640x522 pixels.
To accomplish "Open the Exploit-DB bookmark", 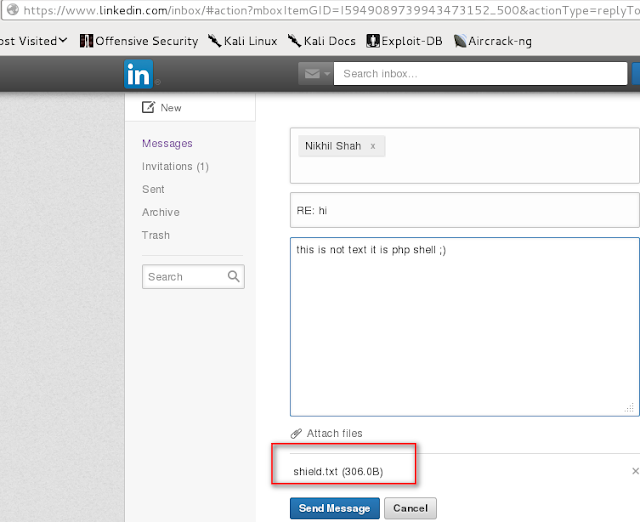I will click(404, 41).
